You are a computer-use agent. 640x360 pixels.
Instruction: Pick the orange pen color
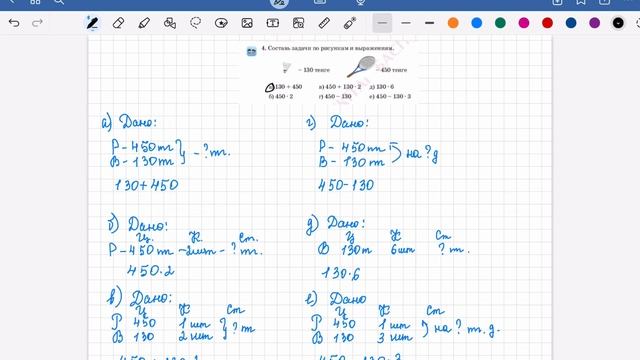point(453,23)
